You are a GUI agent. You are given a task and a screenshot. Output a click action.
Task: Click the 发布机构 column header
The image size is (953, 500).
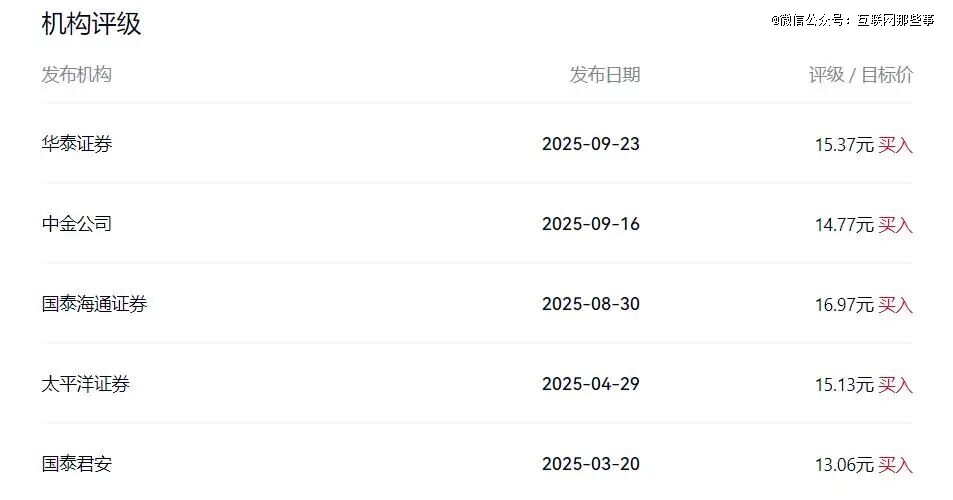[77, 75]
